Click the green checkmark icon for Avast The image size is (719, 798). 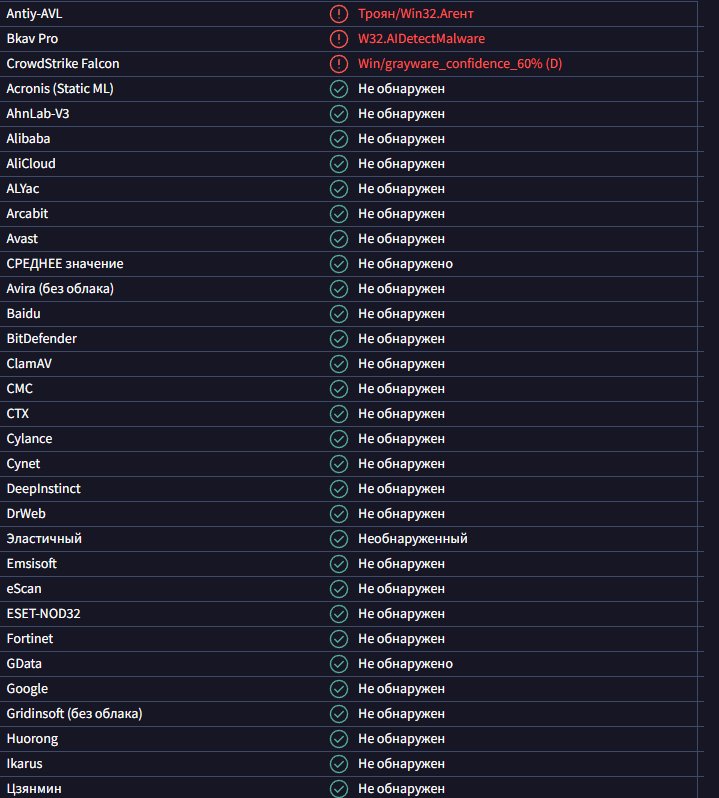tap(339, 239)
